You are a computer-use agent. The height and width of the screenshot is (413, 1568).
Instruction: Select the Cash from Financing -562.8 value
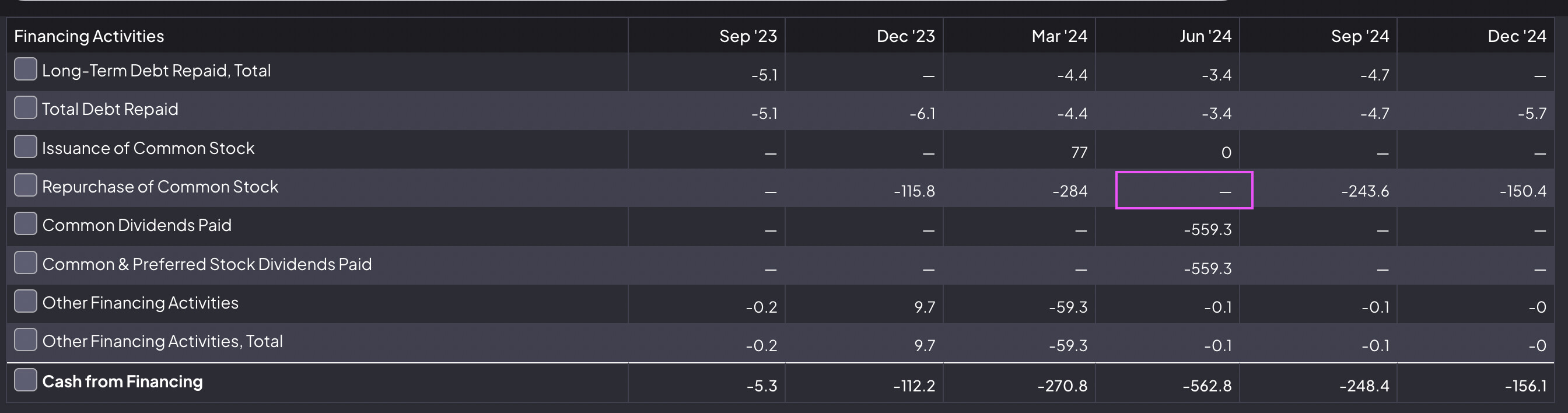pyautogui.click(x=1206, y=386)
